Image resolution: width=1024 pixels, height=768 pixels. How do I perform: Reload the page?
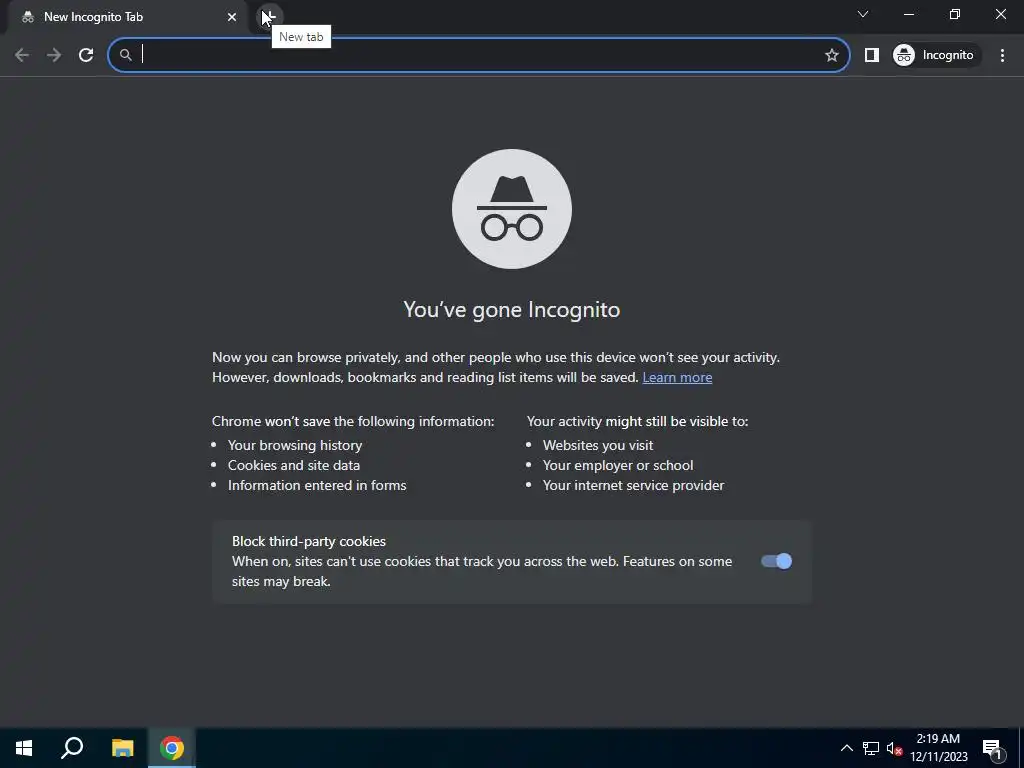click(86, 55)
